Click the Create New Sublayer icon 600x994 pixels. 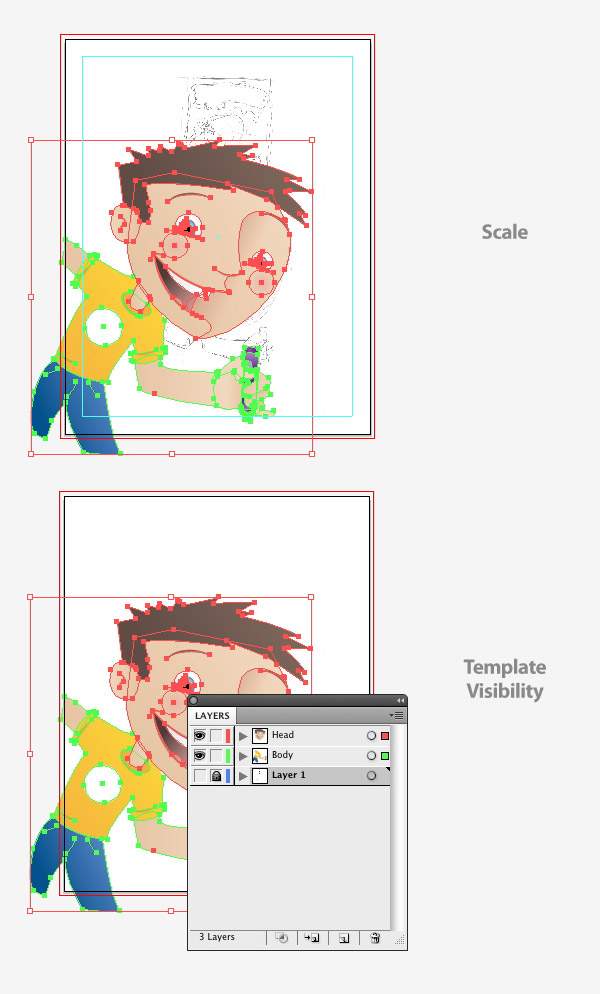(311, 938)
